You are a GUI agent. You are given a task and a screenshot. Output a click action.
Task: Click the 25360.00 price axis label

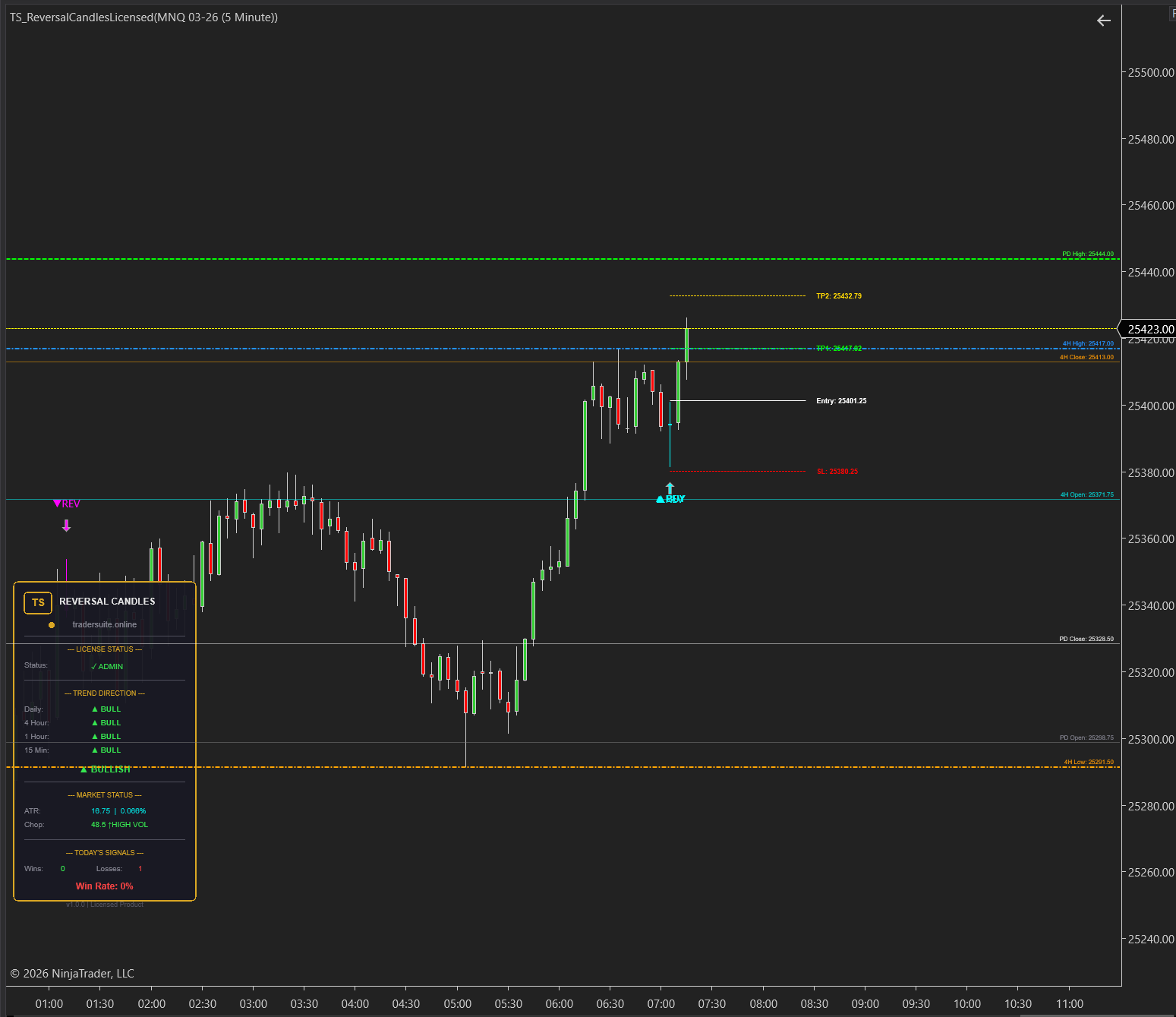tap(1151, 539)
